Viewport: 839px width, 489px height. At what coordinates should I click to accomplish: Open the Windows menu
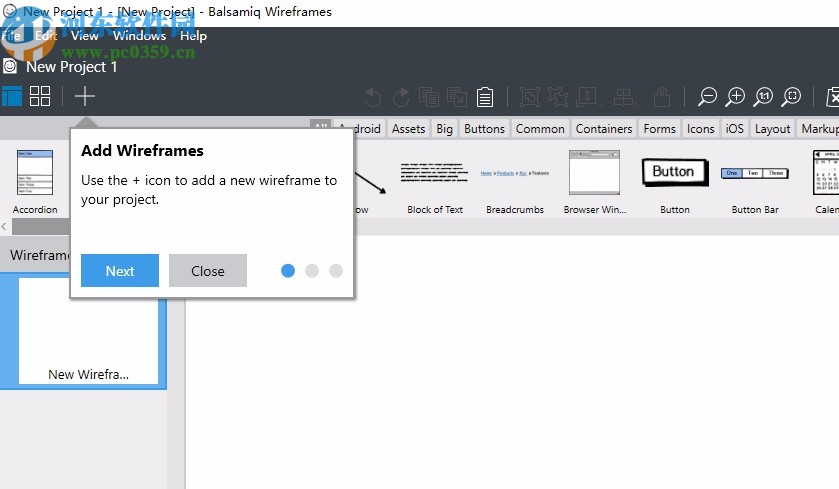[x=139, y=35]
